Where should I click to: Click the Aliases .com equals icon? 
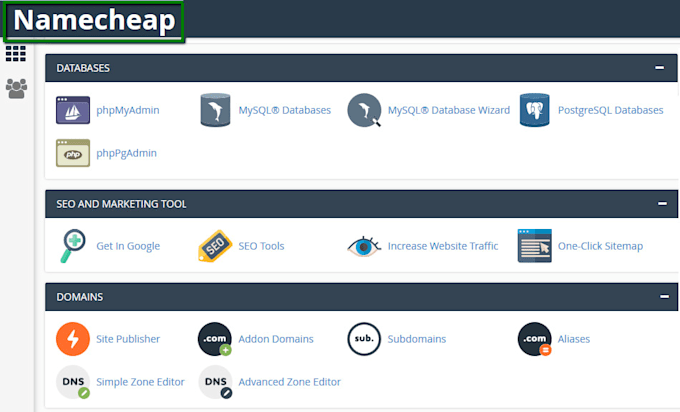[x=534, y=339]
